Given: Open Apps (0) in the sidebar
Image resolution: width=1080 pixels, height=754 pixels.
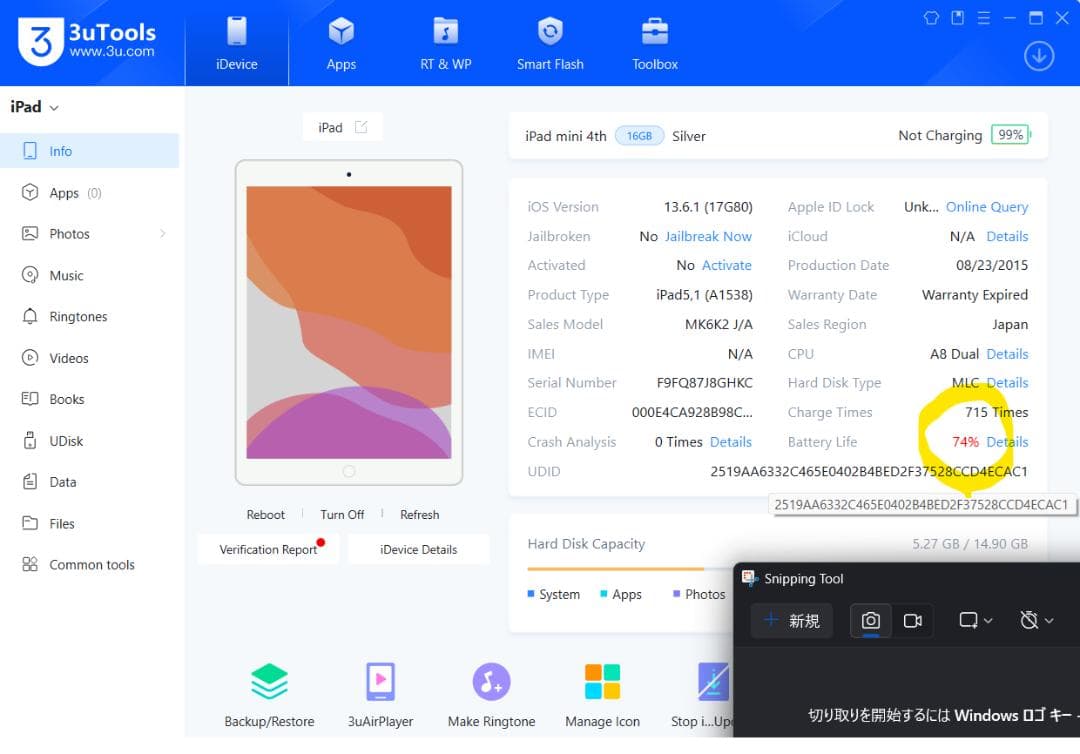Looking at the screenshot, I should 90,193.
